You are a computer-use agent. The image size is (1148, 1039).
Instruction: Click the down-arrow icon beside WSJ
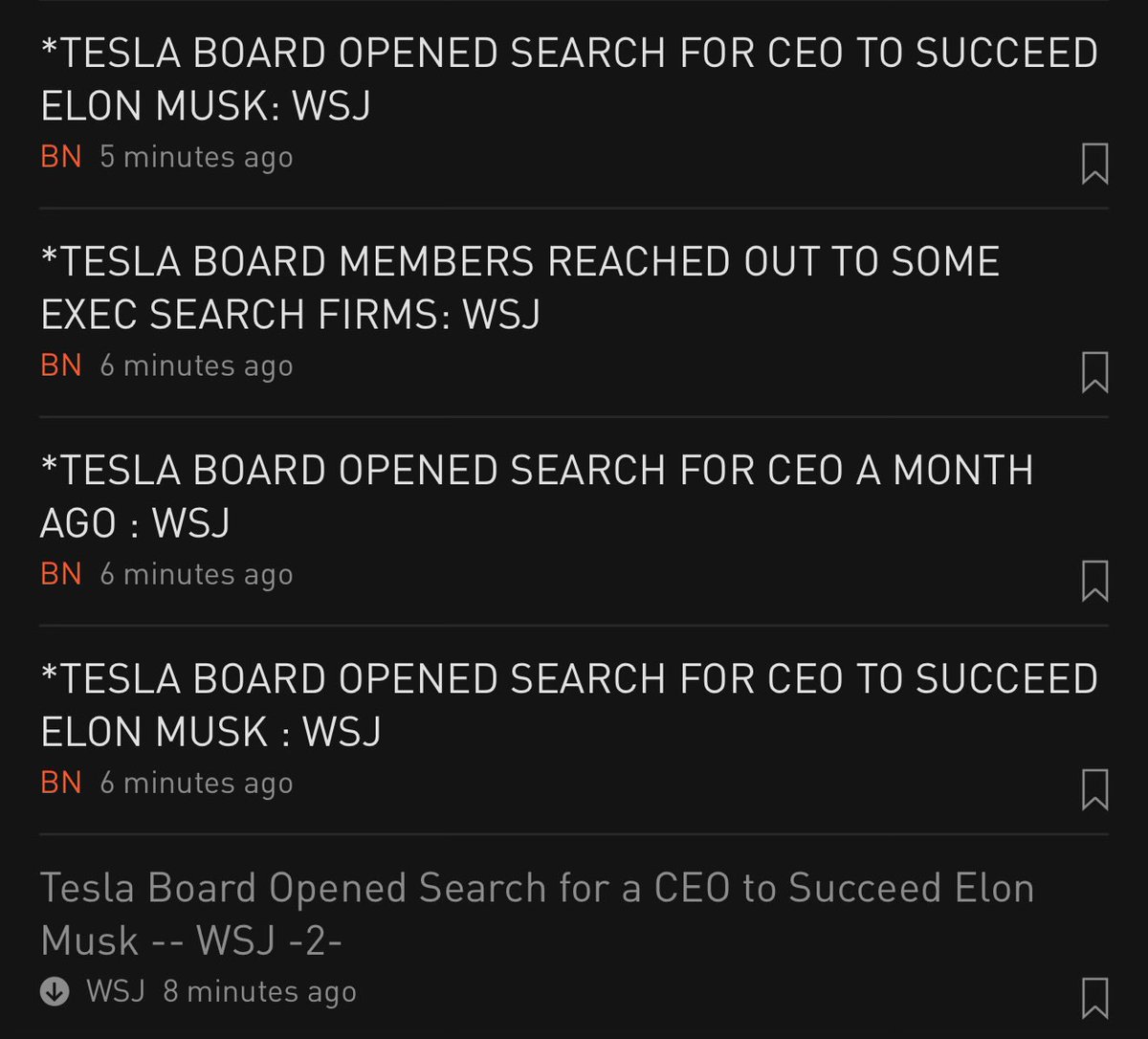55,992
